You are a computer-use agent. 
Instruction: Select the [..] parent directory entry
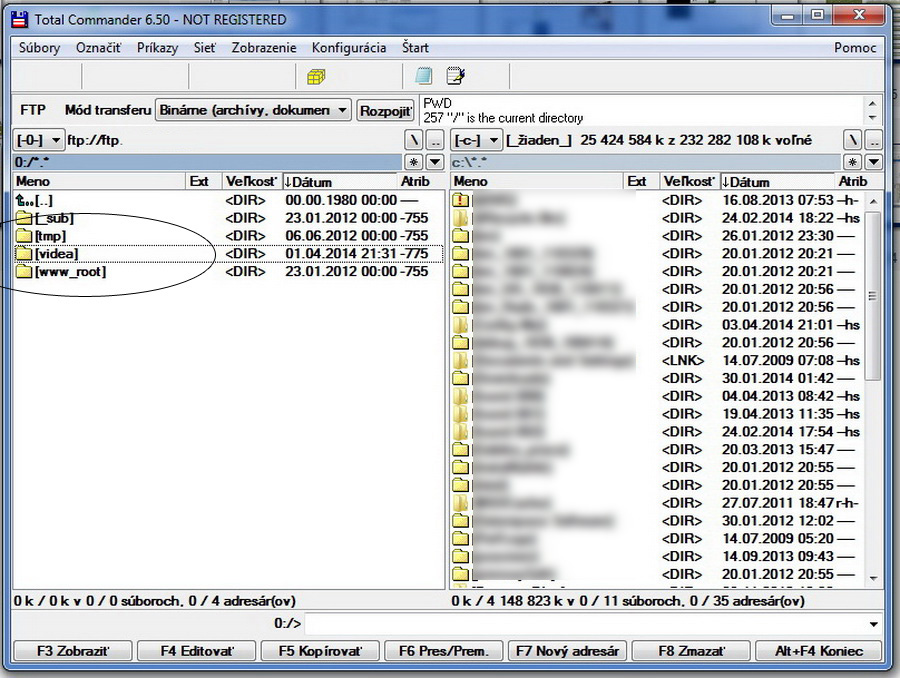tap(44, 200)
